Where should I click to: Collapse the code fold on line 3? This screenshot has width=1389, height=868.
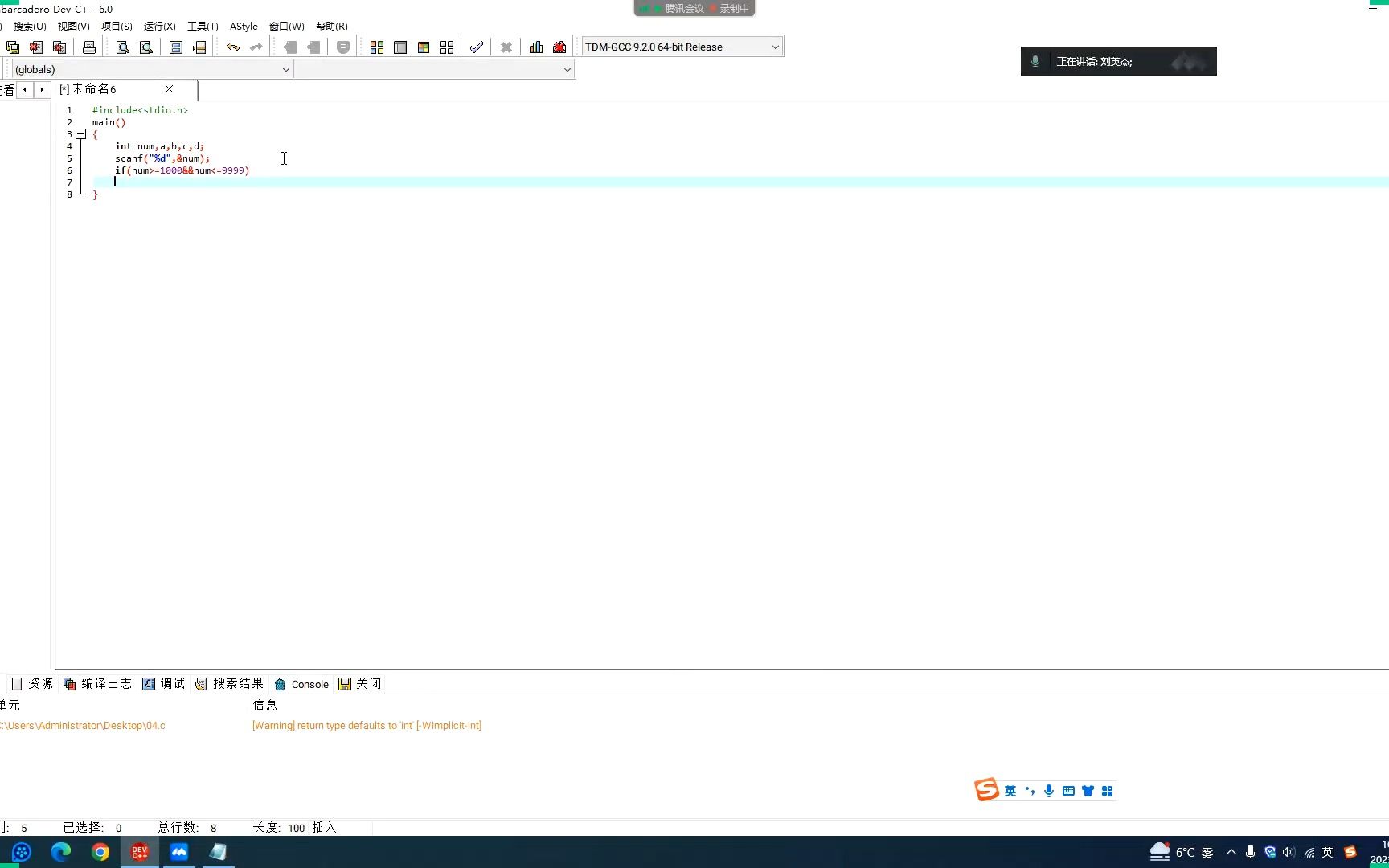pos(80,134)
